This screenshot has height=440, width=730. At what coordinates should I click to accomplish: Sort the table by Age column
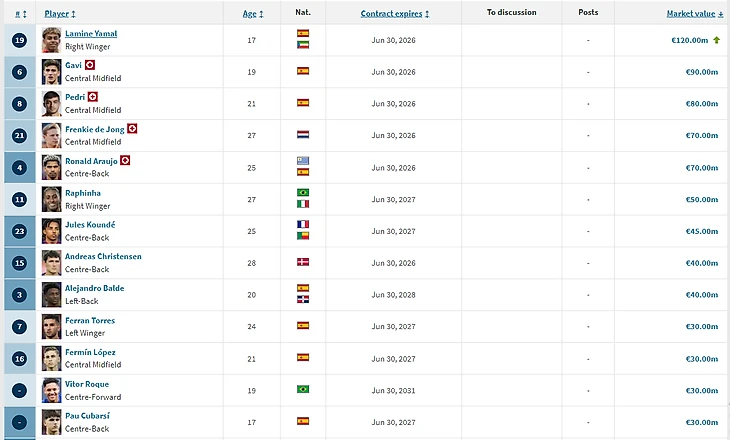[x=253, y=14]
